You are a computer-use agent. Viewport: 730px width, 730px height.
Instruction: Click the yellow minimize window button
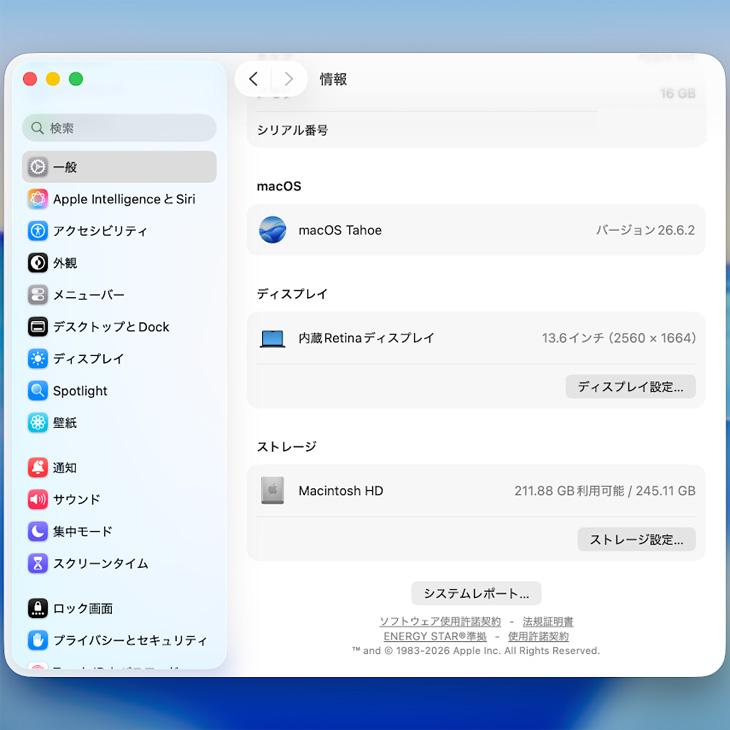tap(53, 79)
